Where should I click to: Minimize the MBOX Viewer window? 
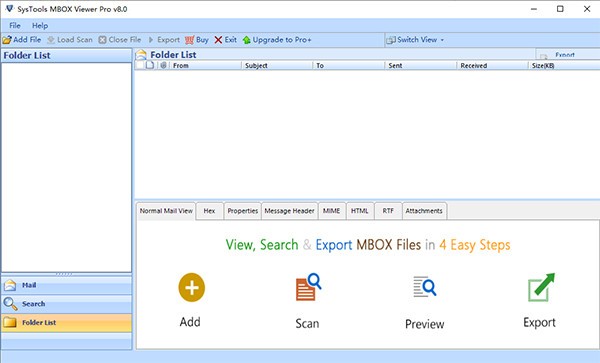pyautogui.click(x=534, y=9)
